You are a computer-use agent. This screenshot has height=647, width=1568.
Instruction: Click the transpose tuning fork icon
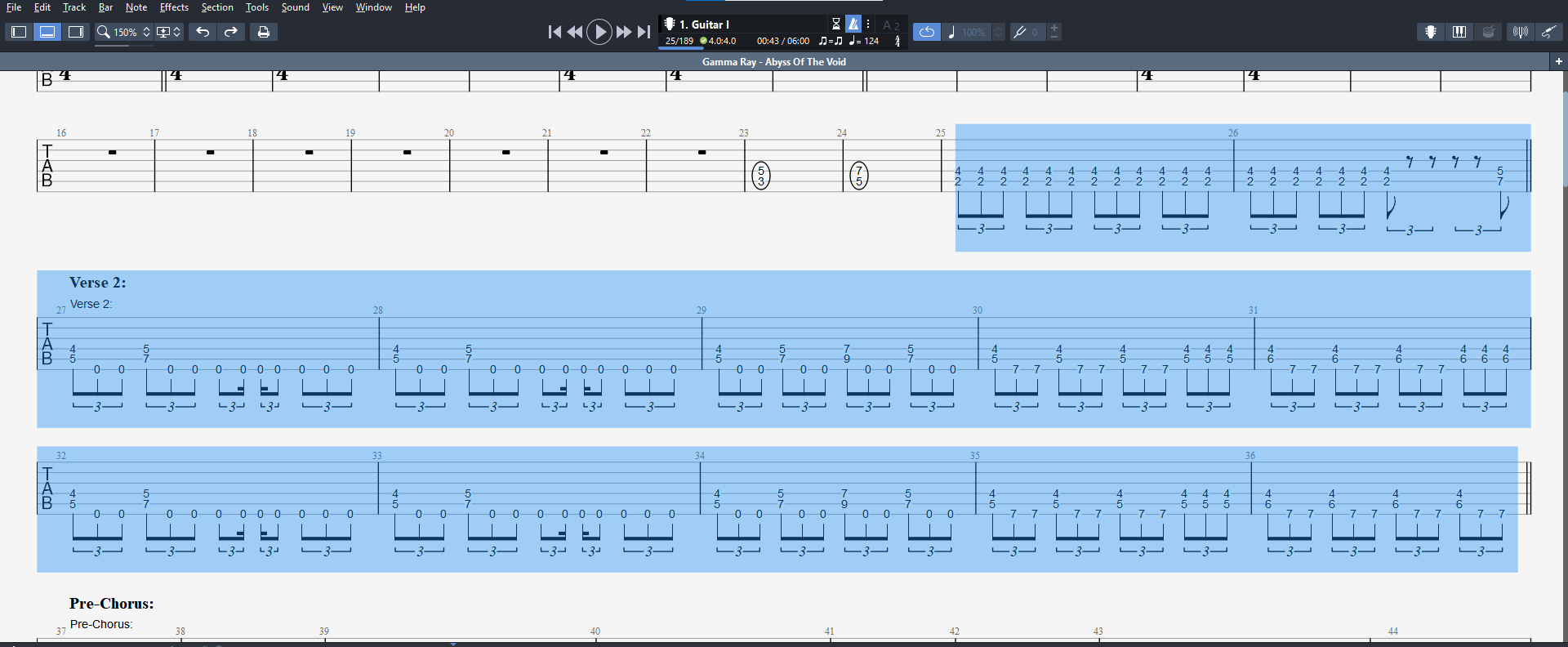(1019, 32)
